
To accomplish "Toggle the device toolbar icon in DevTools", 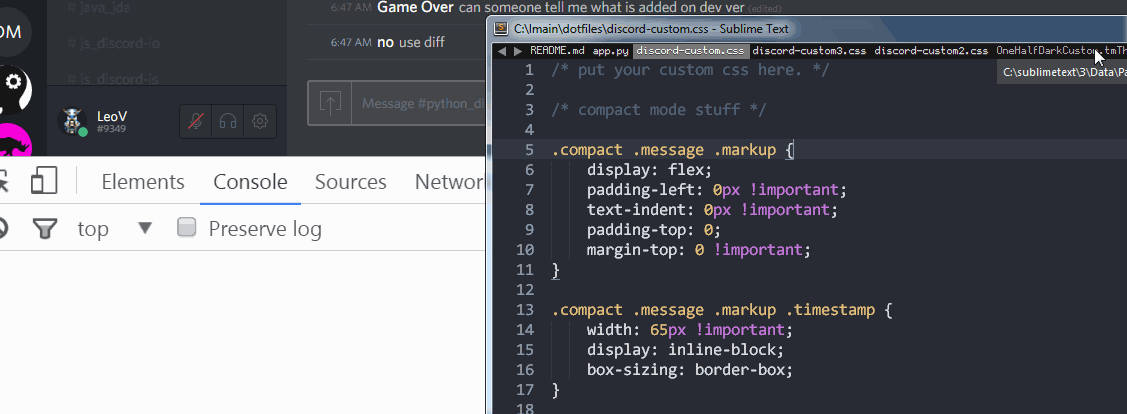I will tap(43, 181).
